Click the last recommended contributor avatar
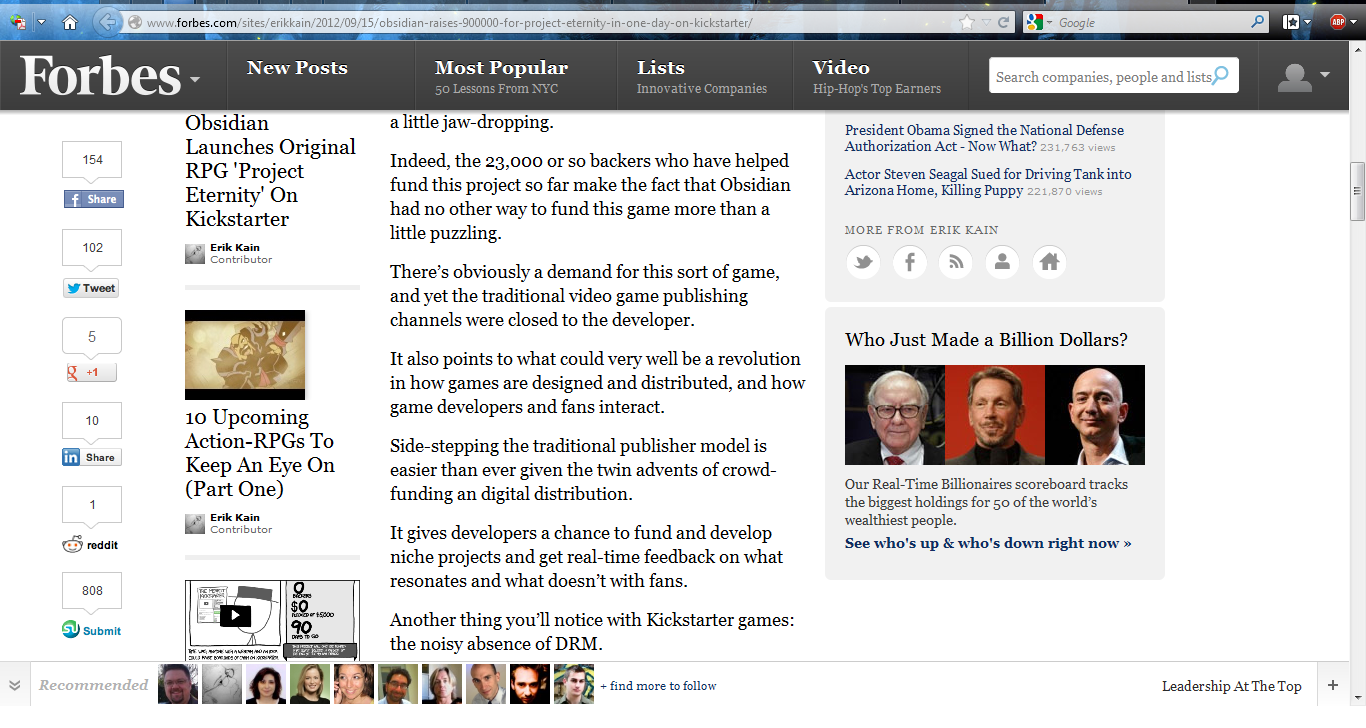The height and width of the screenshot is (728, 1366). (574, 684)
